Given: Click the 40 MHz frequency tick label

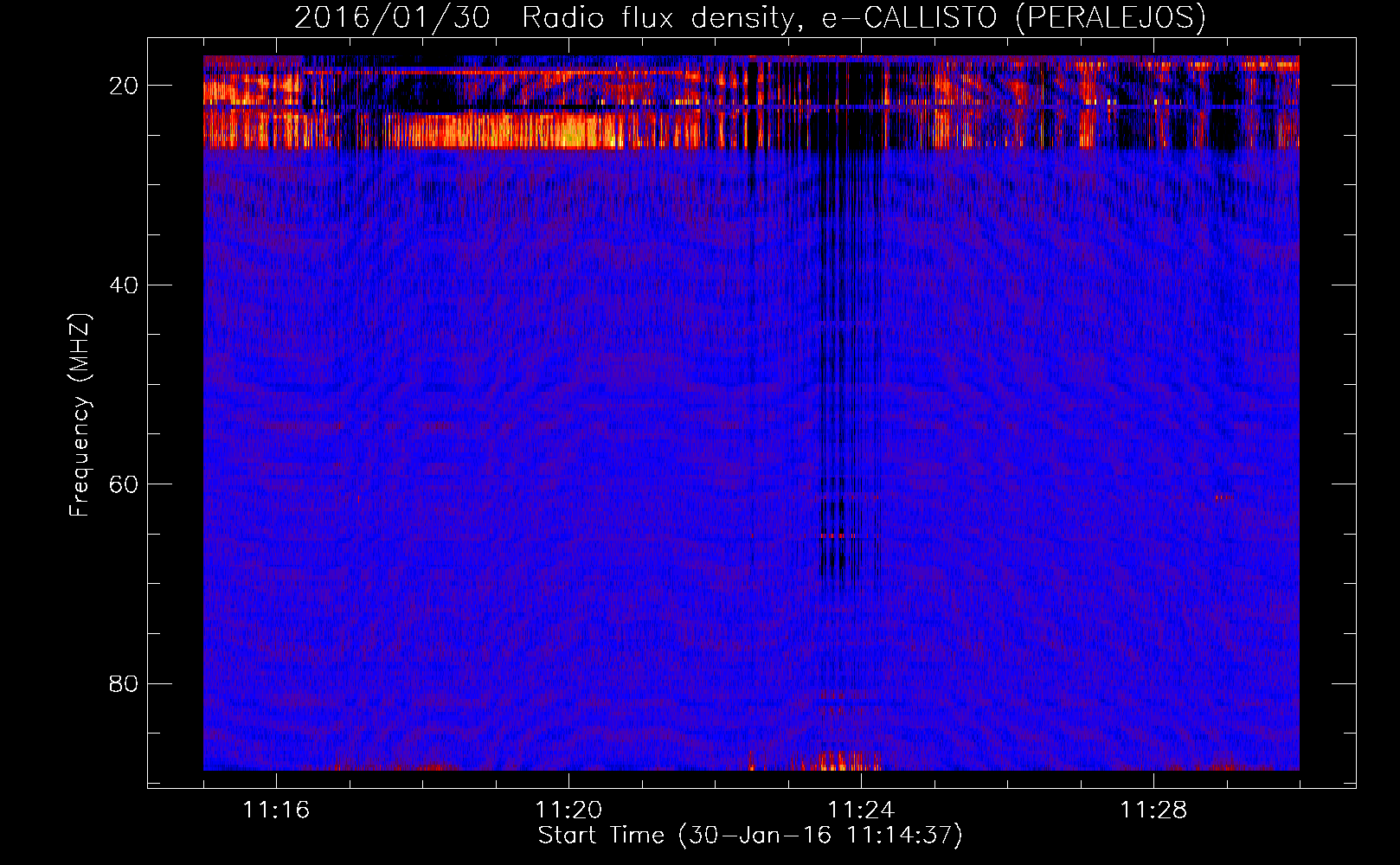Looking at the screenshot, I should [x=124, y=285].
